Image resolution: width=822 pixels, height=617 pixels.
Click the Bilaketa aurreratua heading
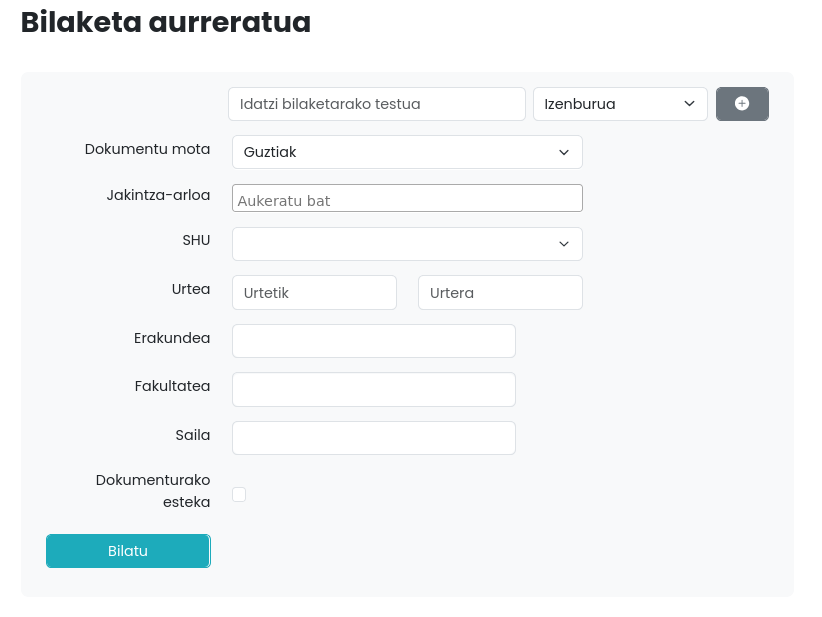point(166,22)
